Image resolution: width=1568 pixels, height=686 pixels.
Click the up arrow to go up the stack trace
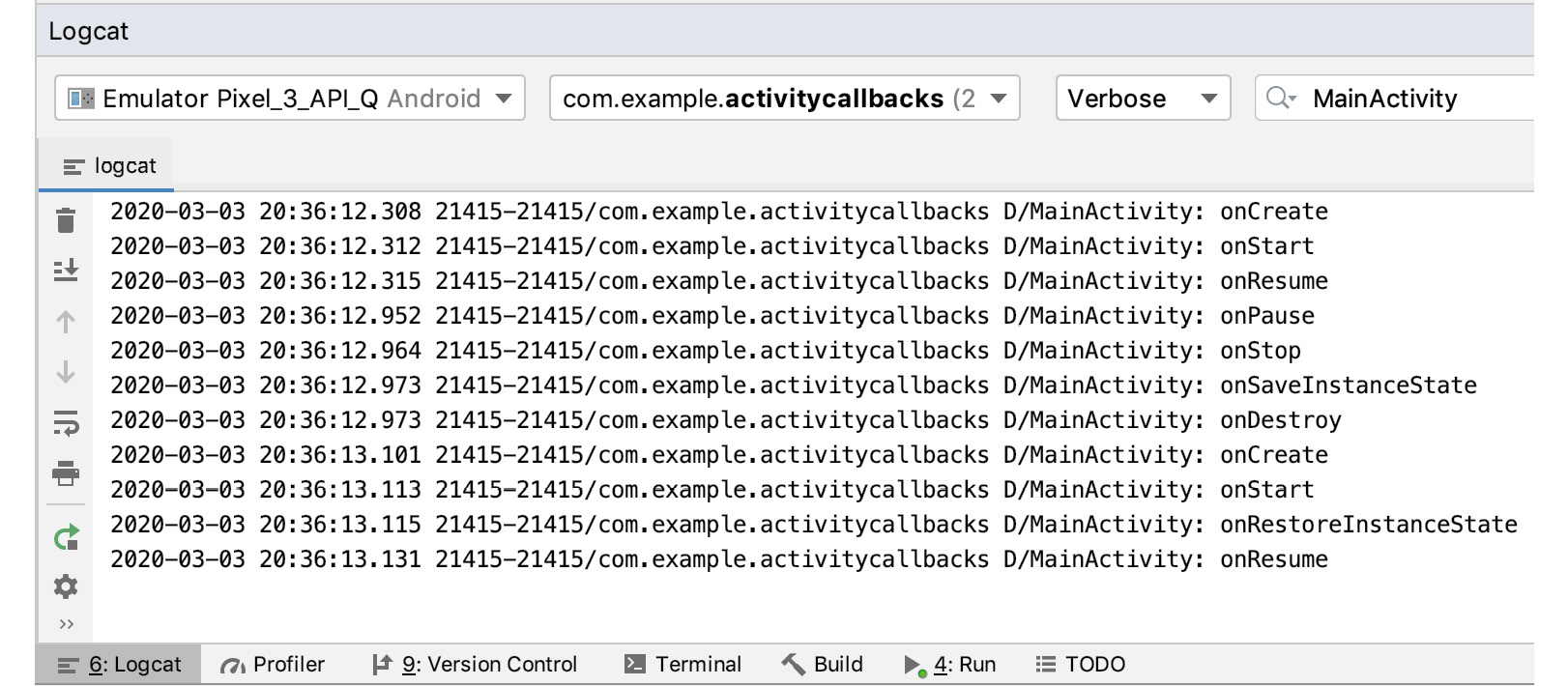click(x=66, y=322)
